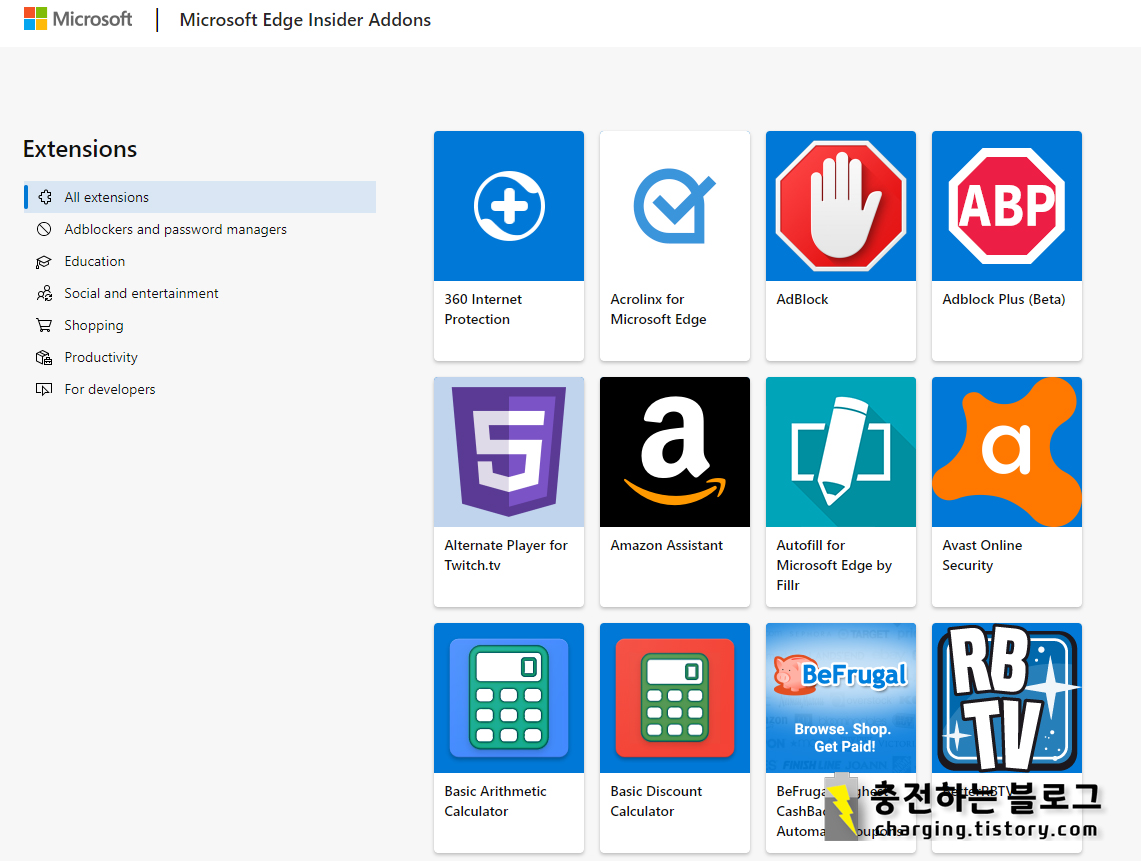
Task: Click Basic Arithmetic Calculator title text
Action: (x=495, y=801)
